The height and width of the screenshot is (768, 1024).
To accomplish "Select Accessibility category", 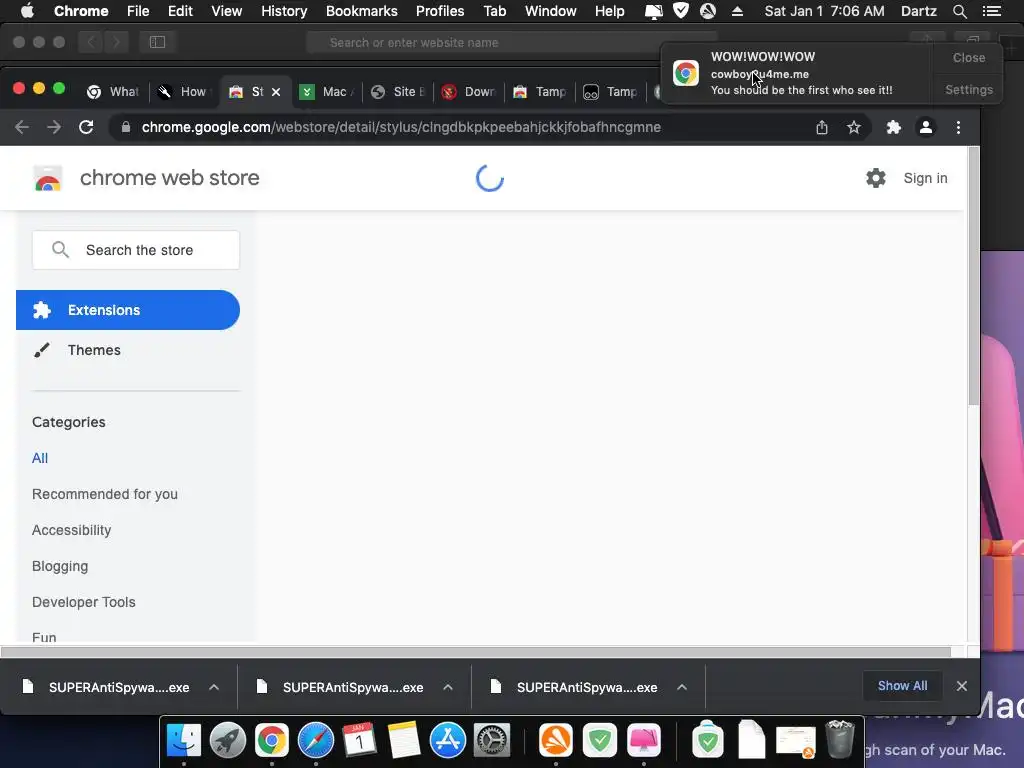I will tap(71, 530).
